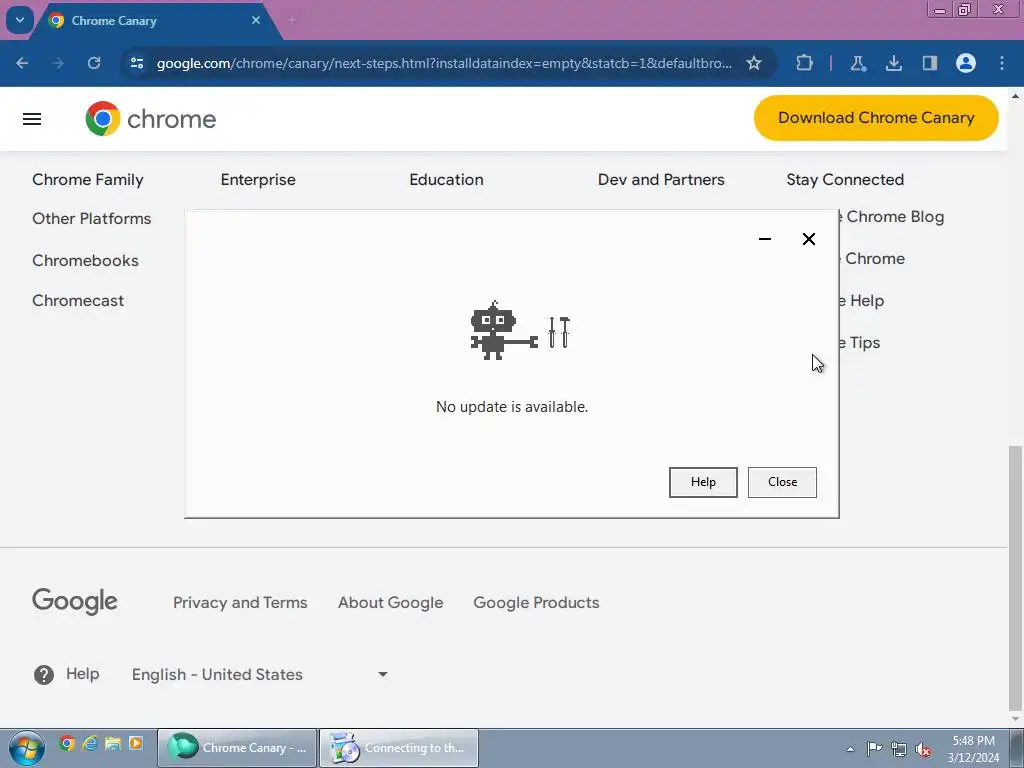
Task: Open the profile avatar menu
Action: (966, 63)
